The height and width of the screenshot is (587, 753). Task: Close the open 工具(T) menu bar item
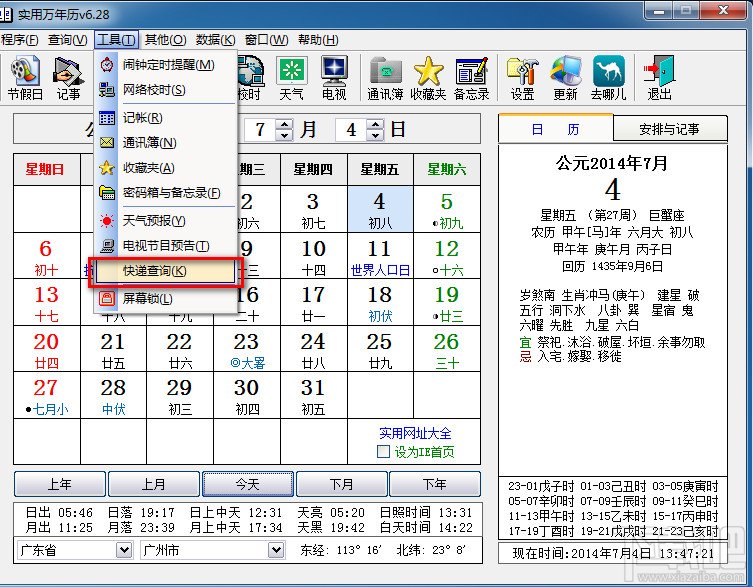(116, 40)
